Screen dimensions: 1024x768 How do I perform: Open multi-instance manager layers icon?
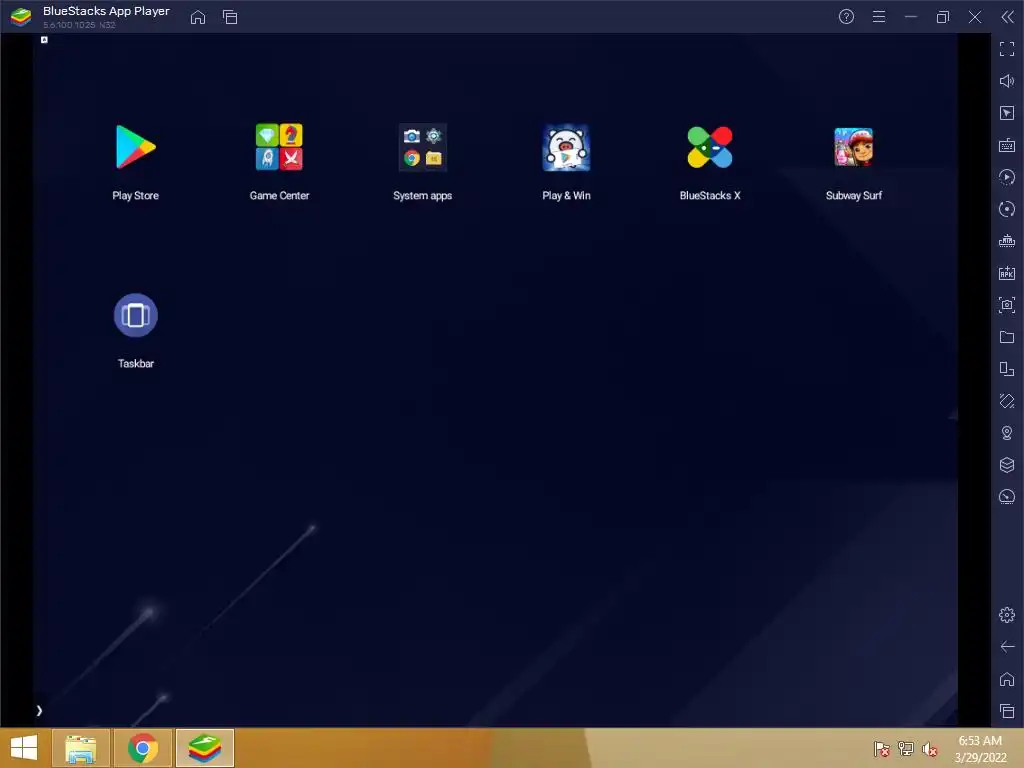(x=1007, y=465)
